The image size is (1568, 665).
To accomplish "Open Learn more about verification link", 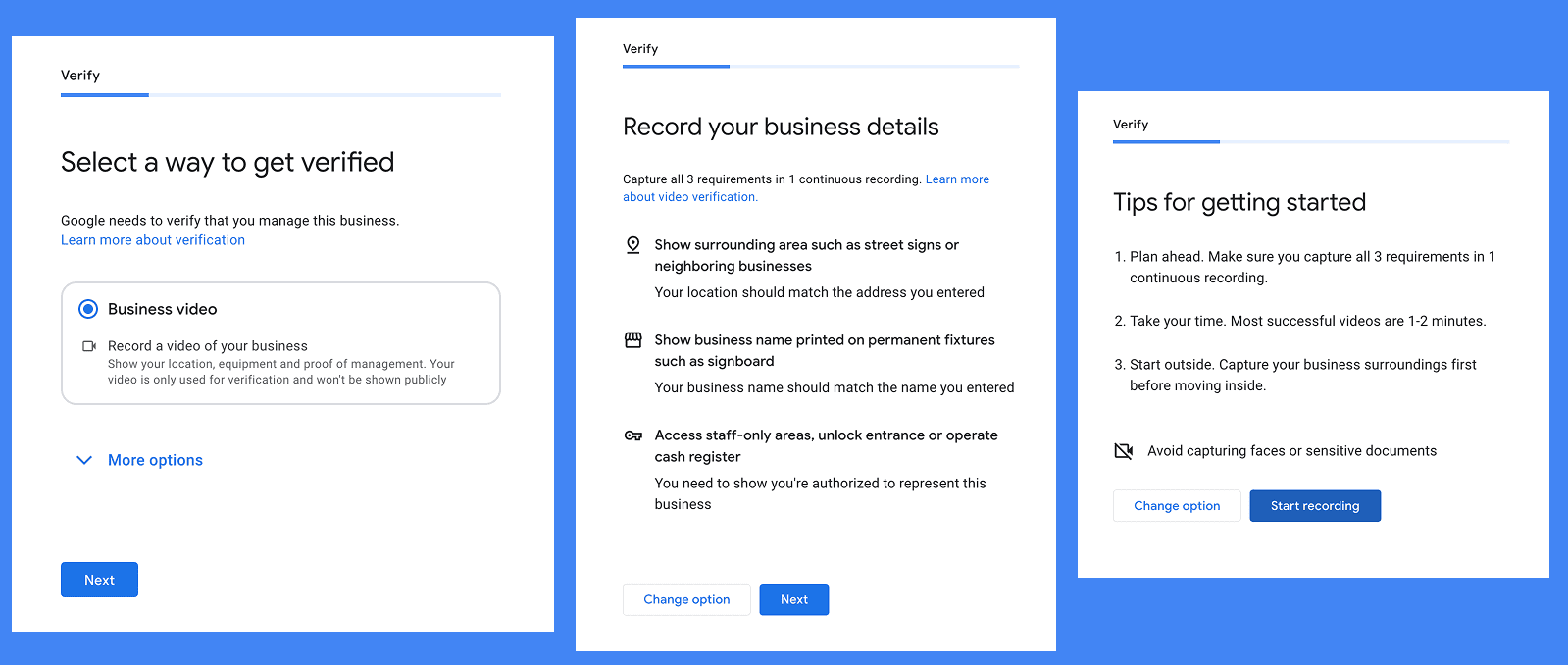I will click(x=153, y=240).
